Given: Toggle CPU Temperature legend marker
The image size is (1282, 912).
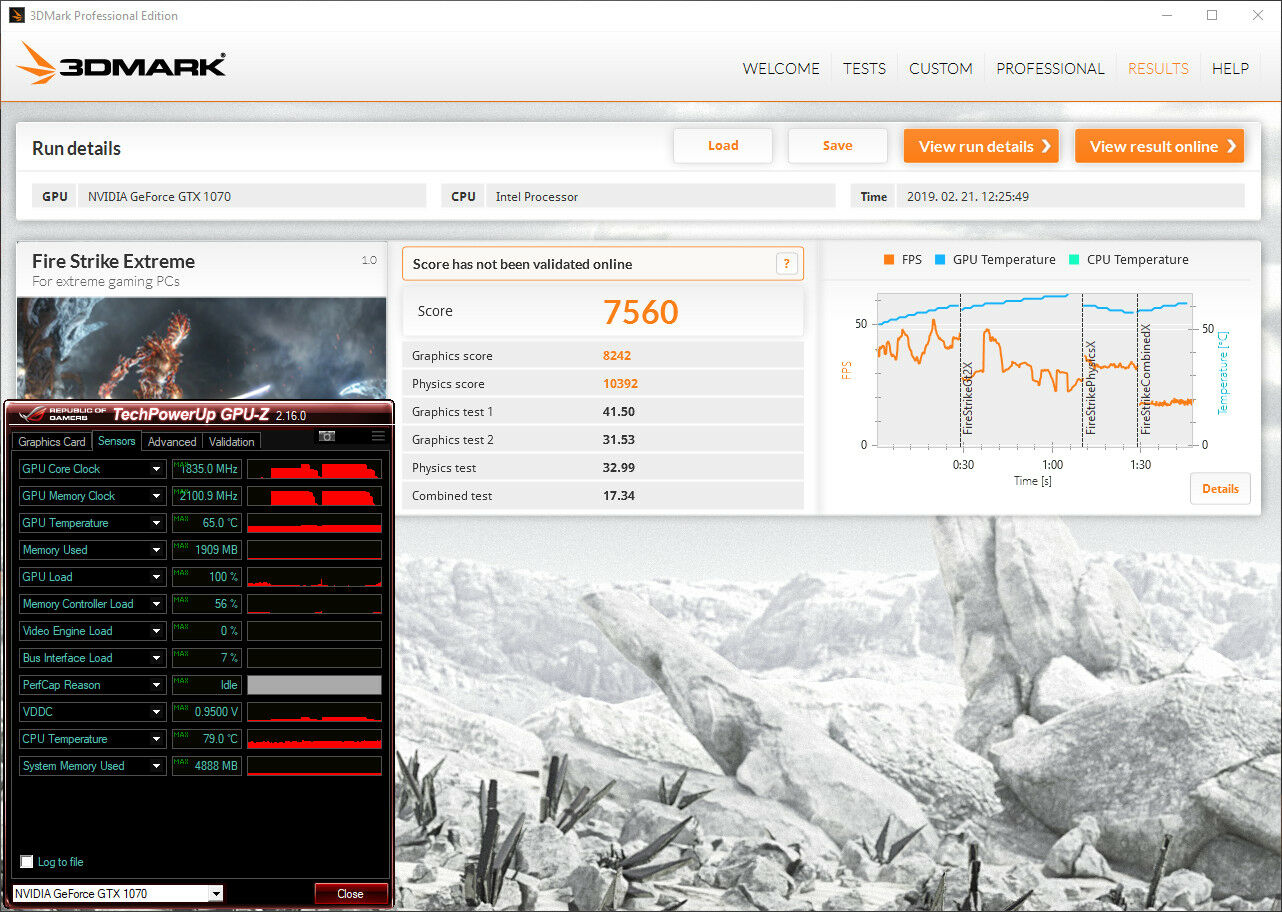Looking at the screenshot, I should [1074, 259].
